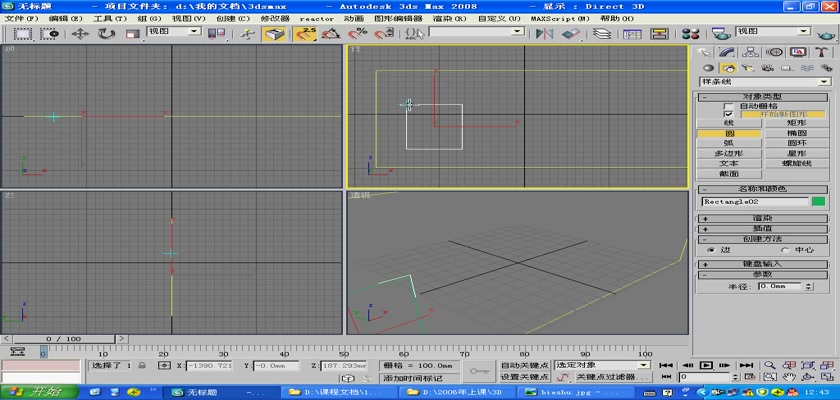This screenshot has width=840, height=400.
Task: Click the 关键点过滤器 key filters button
Action: [x=612, y=377]
